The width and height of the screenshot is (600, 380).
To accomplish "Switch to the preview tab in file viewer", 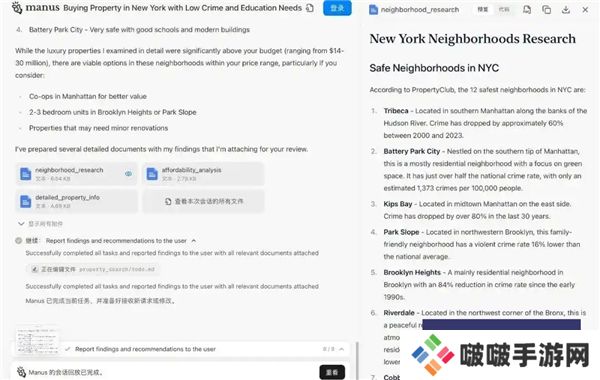I will (x=483, y=10).
